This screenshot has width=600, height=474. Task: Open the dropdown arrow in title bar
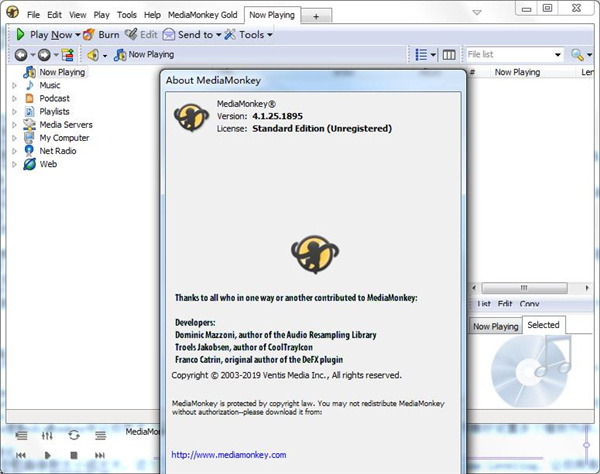[476, 13]
